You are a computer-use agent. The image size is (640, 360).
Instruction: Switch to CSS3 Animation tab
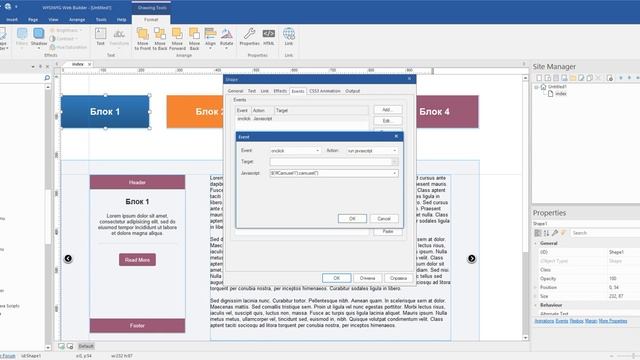tap(324, 91)
